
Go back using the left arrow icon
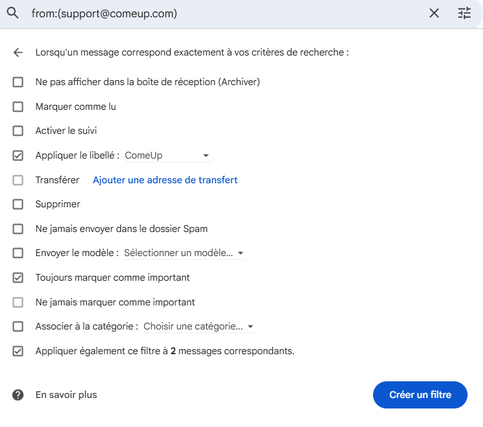(18, 52)
